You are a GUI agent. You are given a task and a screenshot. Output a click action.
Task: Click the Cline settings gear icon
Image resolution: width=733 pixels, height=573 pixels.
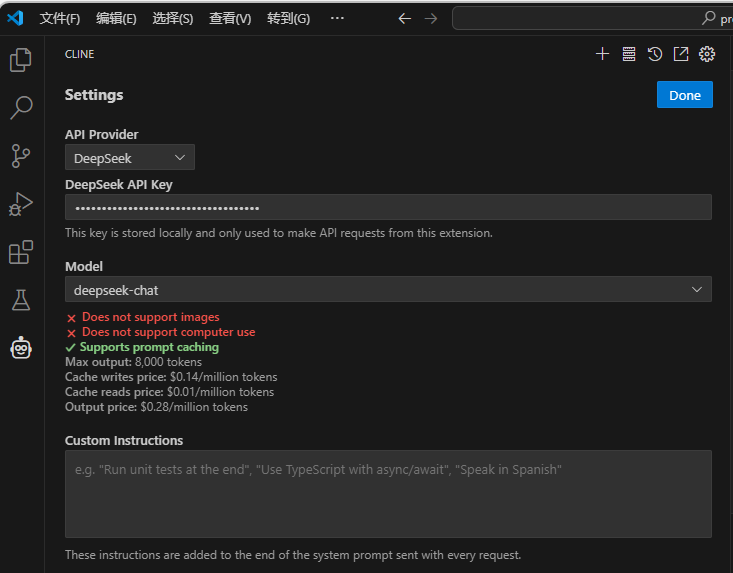click(707, 54)
